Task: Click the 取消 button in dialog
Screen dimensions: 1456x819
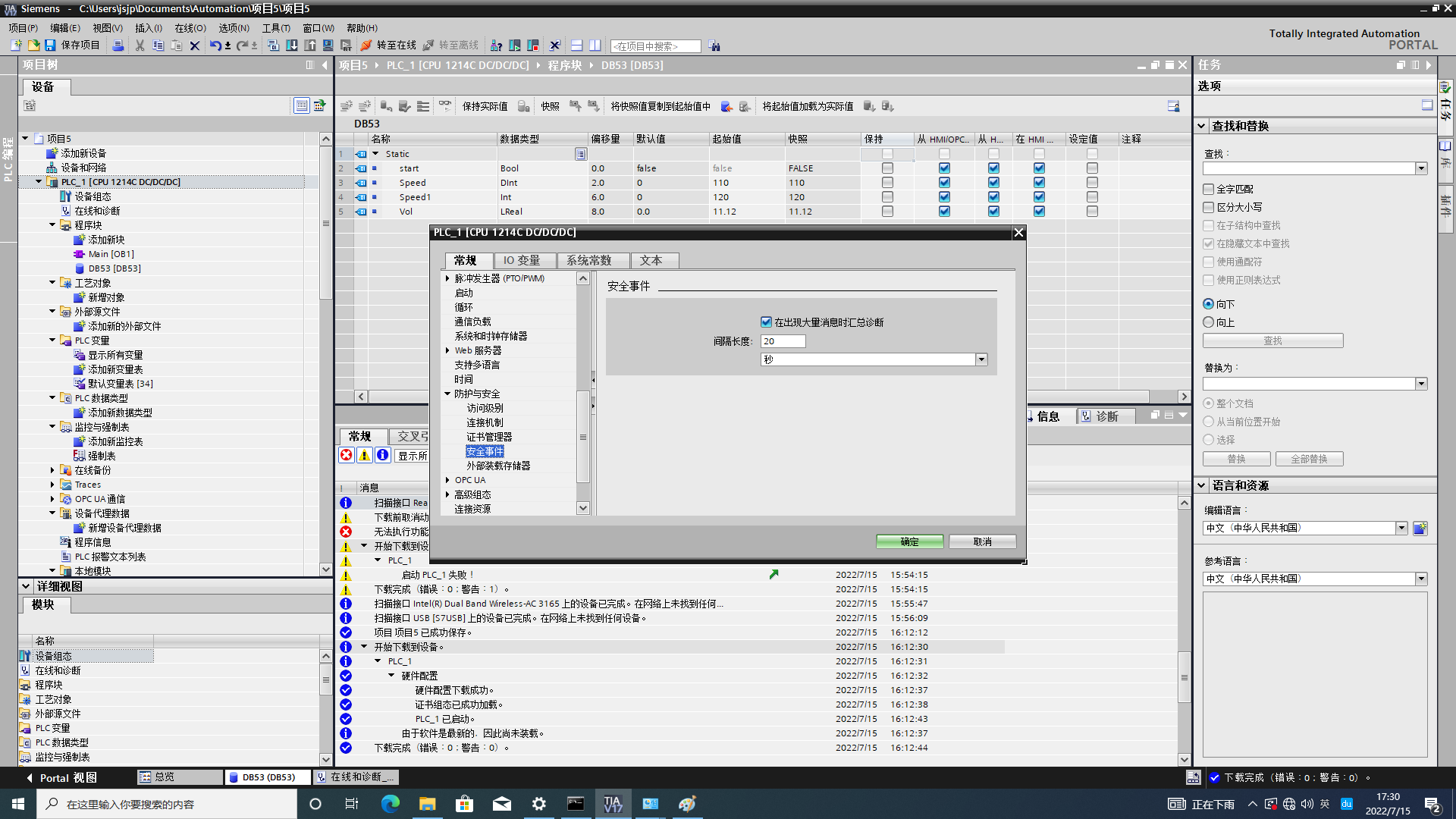Action: (982, 541)
